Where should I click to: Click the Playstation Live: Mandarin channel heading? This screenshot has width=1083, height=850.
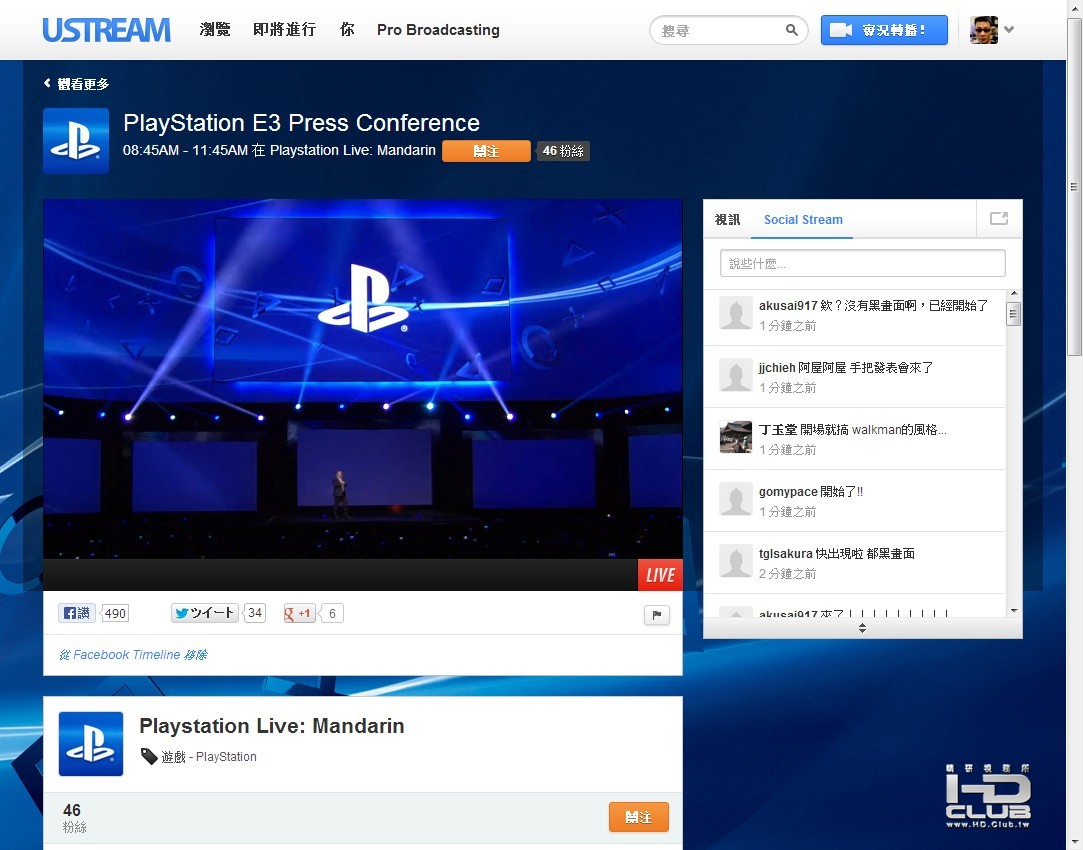tap(271, 726)
